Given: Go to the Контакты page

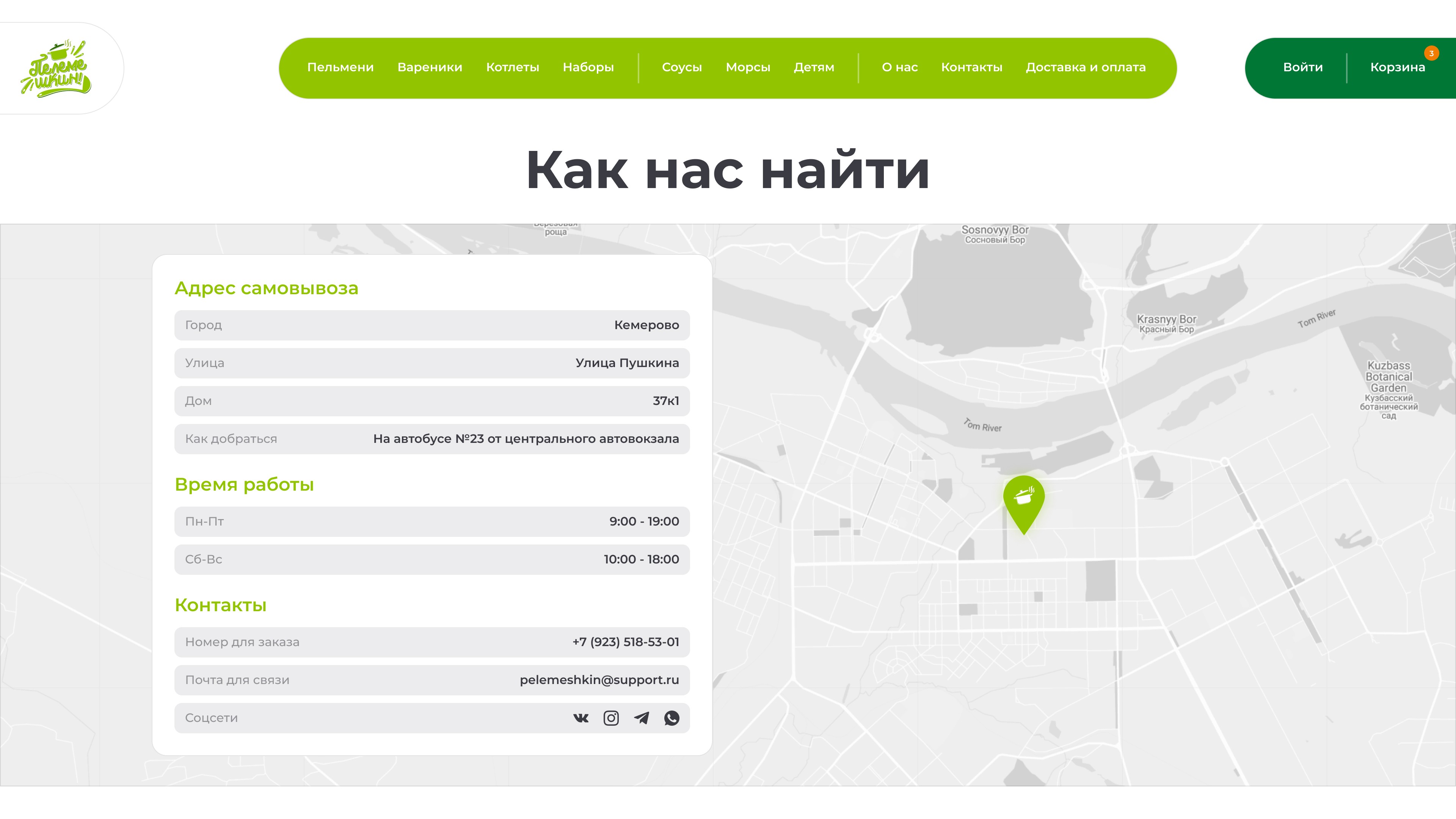Looking at the screenshot, I should (x=971, y=67).
